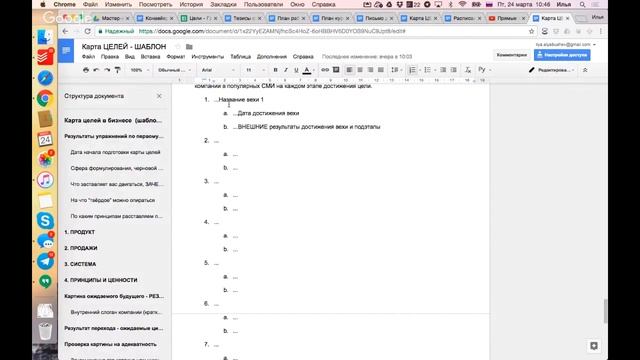Click the document vertical scrollbar
Screen dimensions: 640x360
605,311
